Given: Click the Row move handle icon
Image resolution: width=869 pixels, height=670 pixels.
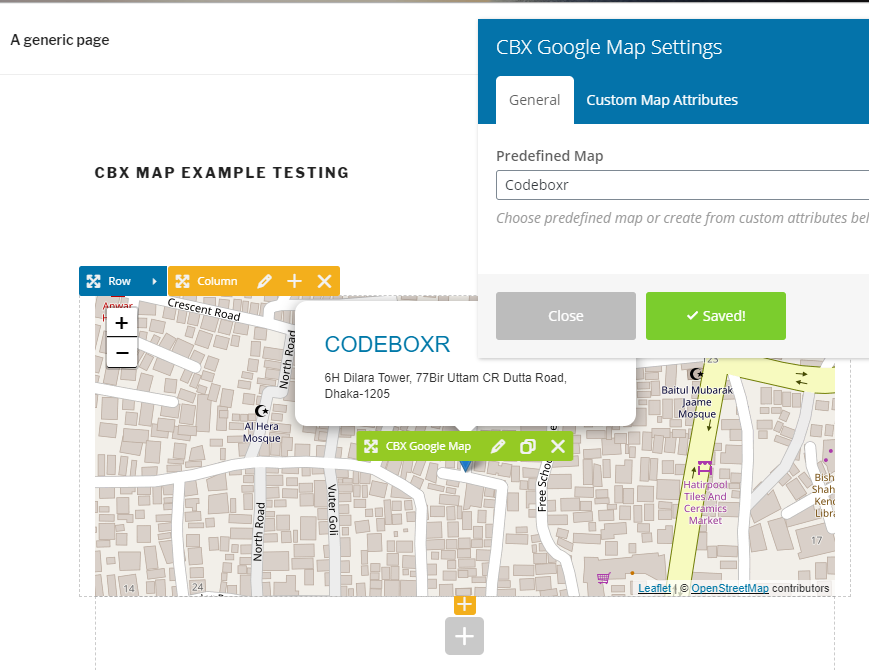Looking at the screenshot, I should 94,281.
